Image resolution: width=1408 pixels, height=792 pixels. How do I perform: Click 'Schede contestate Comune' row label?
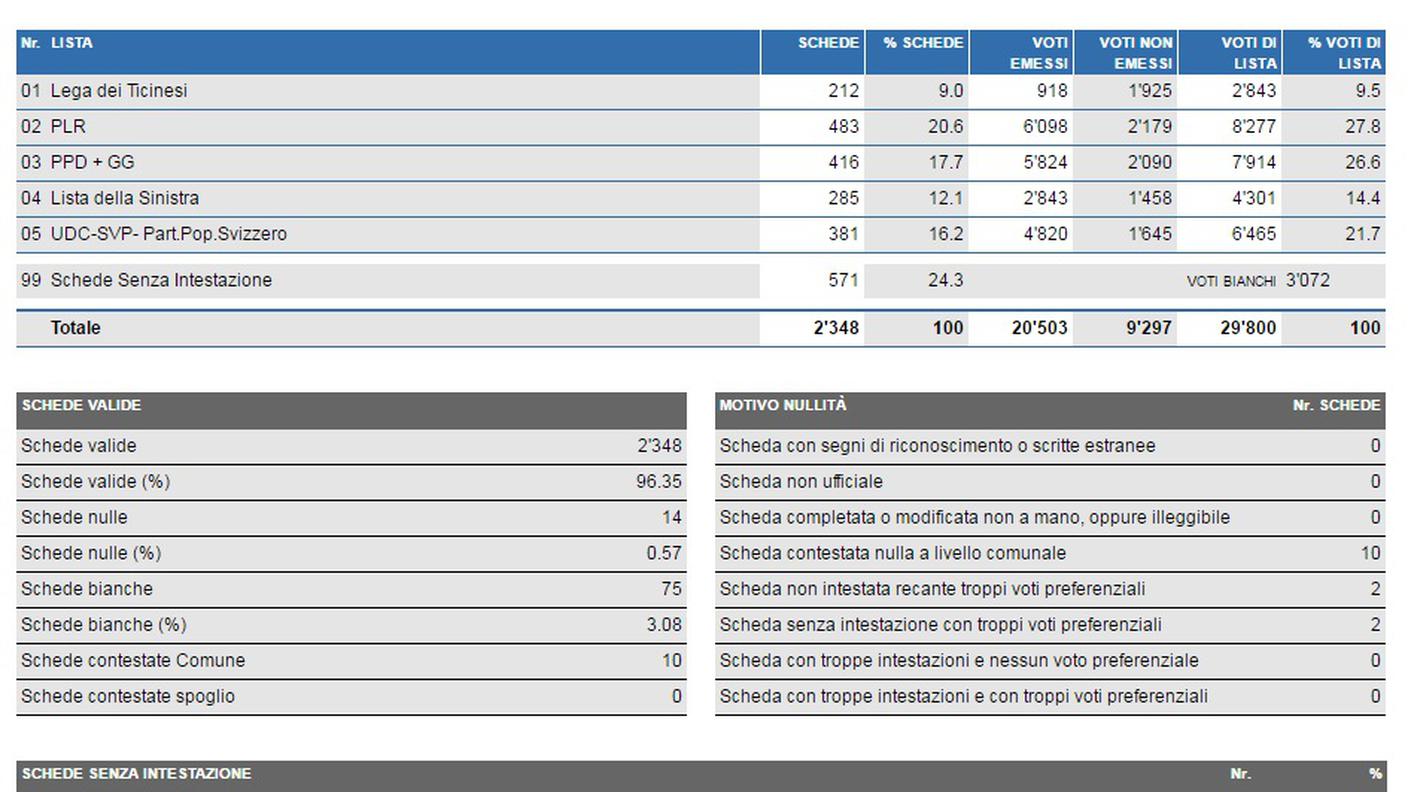coord(133,661)
